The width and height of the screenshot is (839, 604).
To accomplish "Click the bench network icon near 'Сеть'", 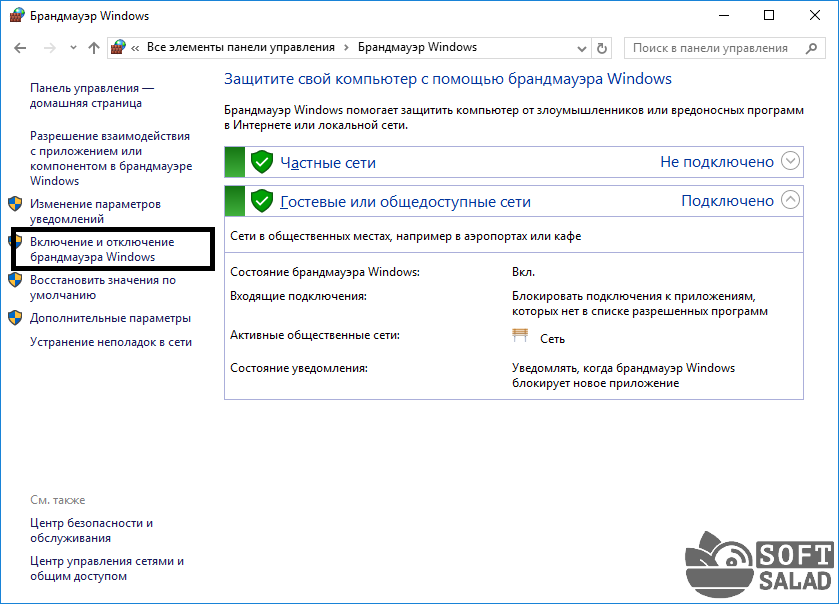I will coord(520,335).
